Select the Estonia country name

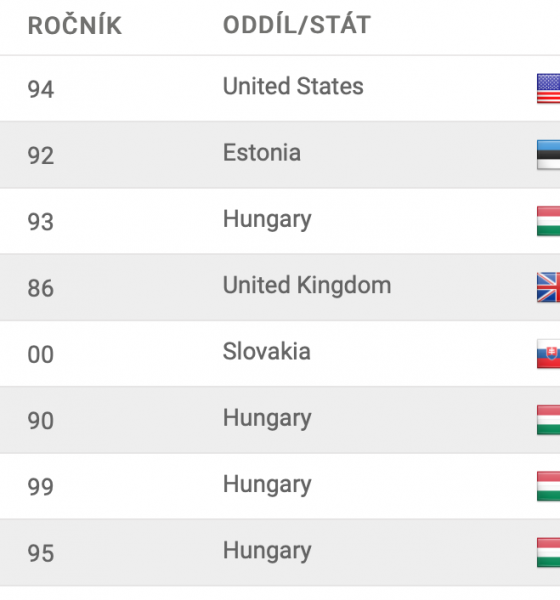coord(262,153)
